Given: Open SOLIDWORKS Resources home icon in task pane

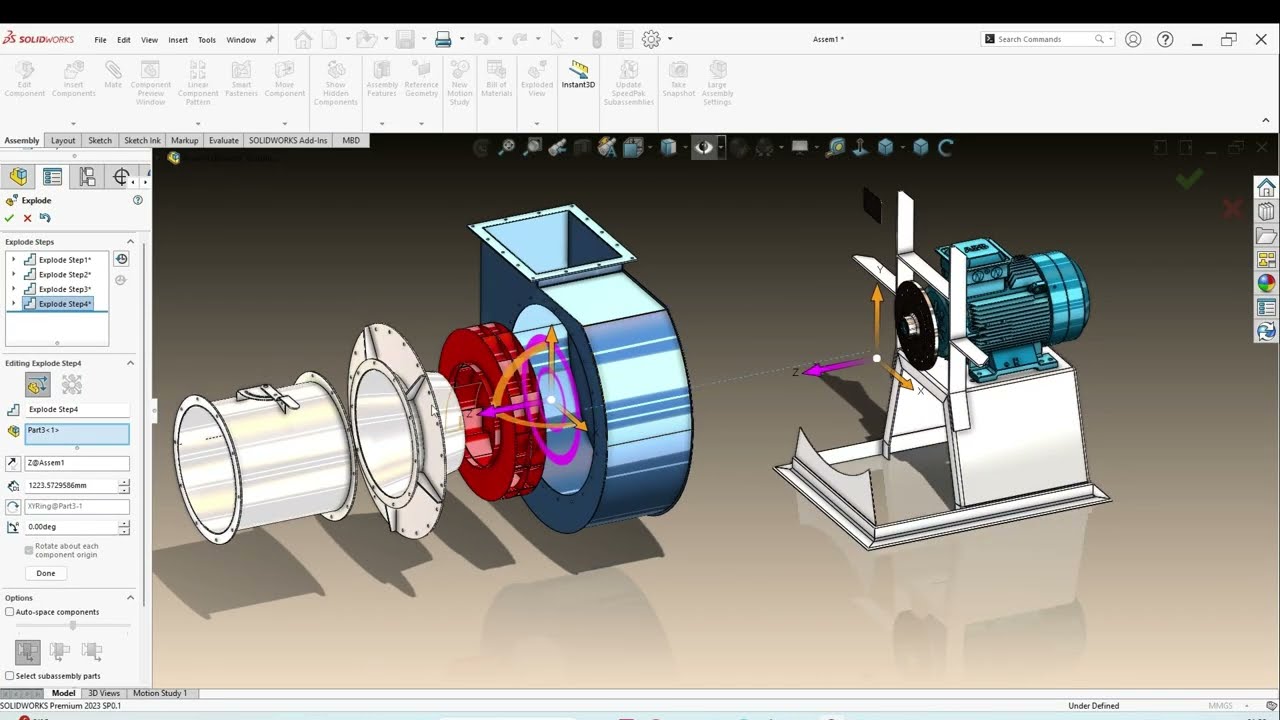Looking at the screenshot, I should point(1266,188).
